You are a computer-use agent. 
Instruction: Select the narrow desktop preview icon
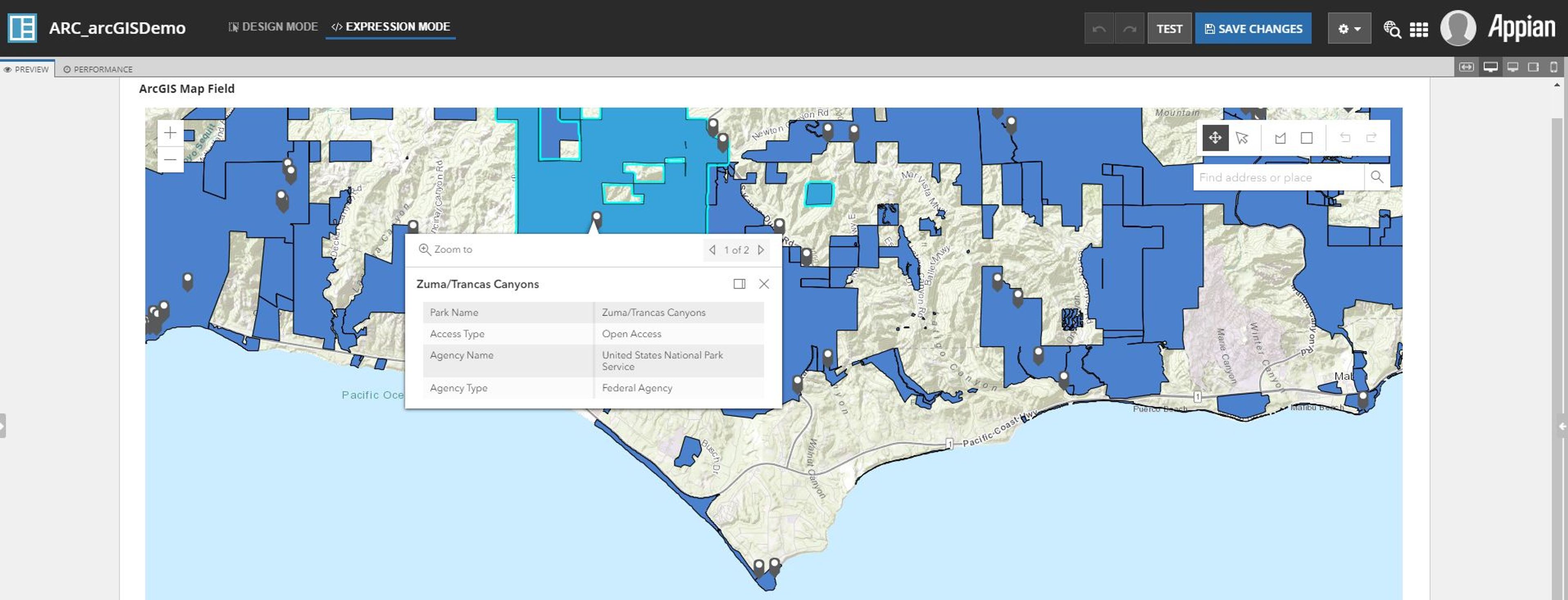1512,67
